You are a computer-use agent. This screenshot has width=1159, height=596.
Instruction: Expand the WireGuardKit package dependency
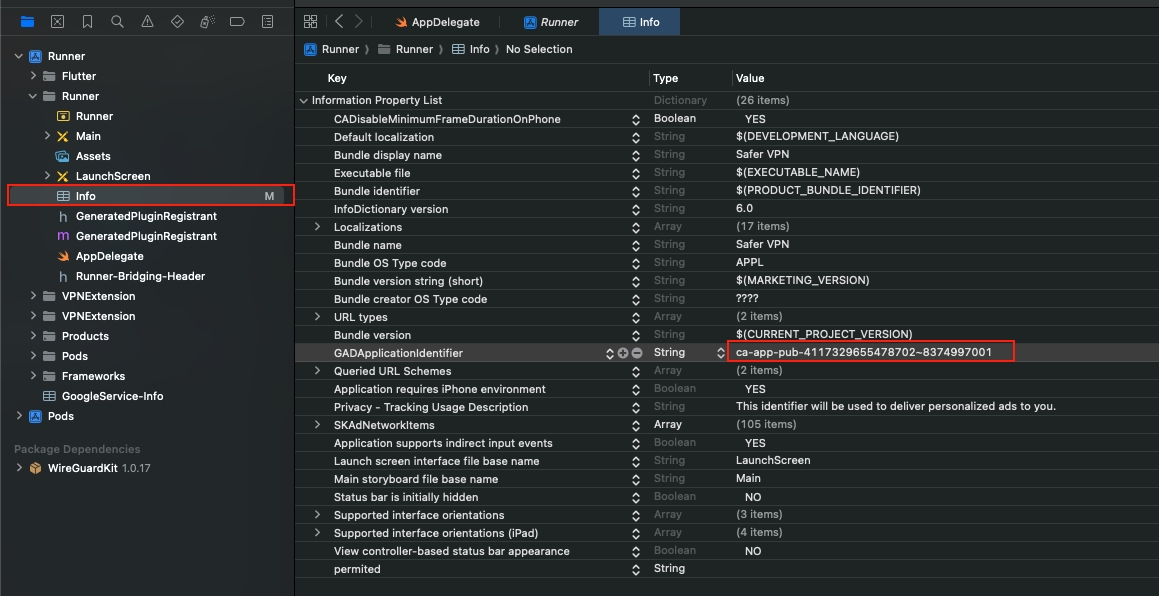(19, 468)
